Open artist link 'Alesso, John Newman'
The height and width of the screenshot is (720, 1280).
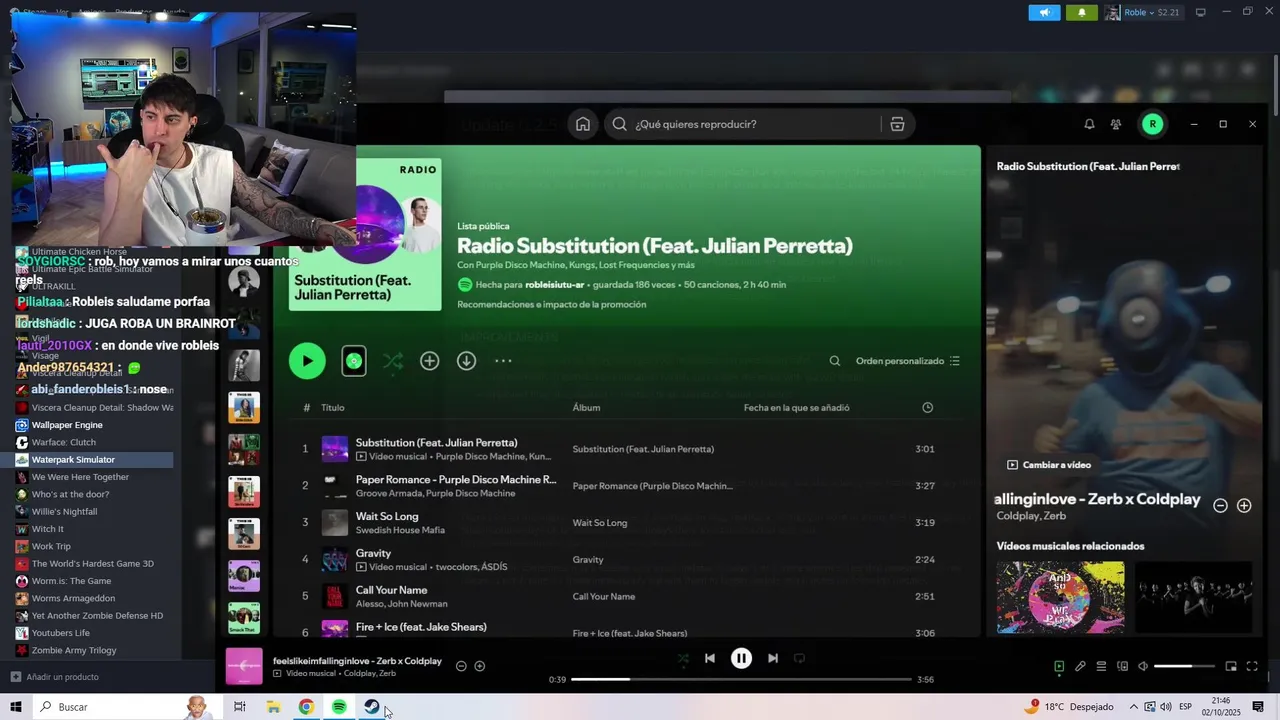tap(401, 604)
